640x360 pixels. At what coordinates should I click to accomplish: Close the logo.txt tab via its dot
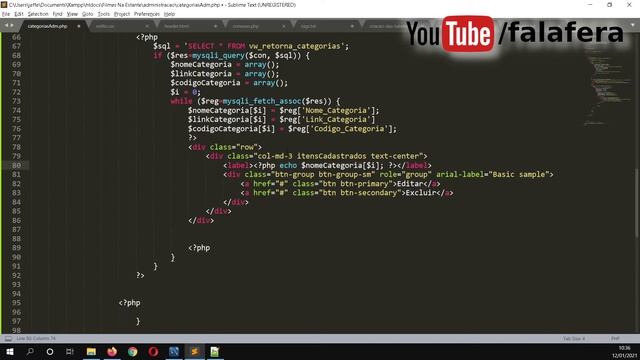[352, 26]
